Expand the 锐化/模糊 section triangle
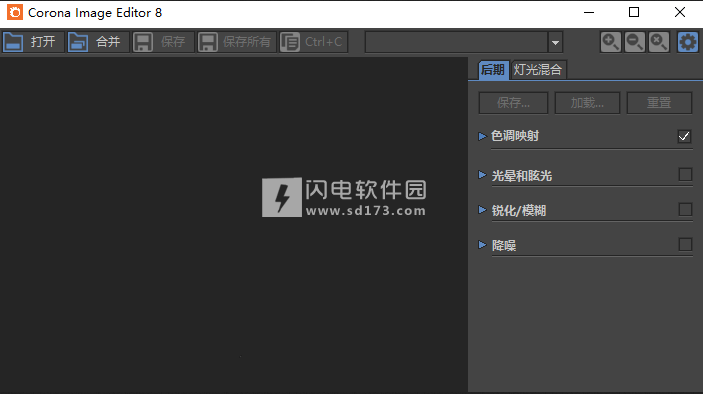Image resolution: width=703 pixels, height=394 pixels. [x=482, y=210]
